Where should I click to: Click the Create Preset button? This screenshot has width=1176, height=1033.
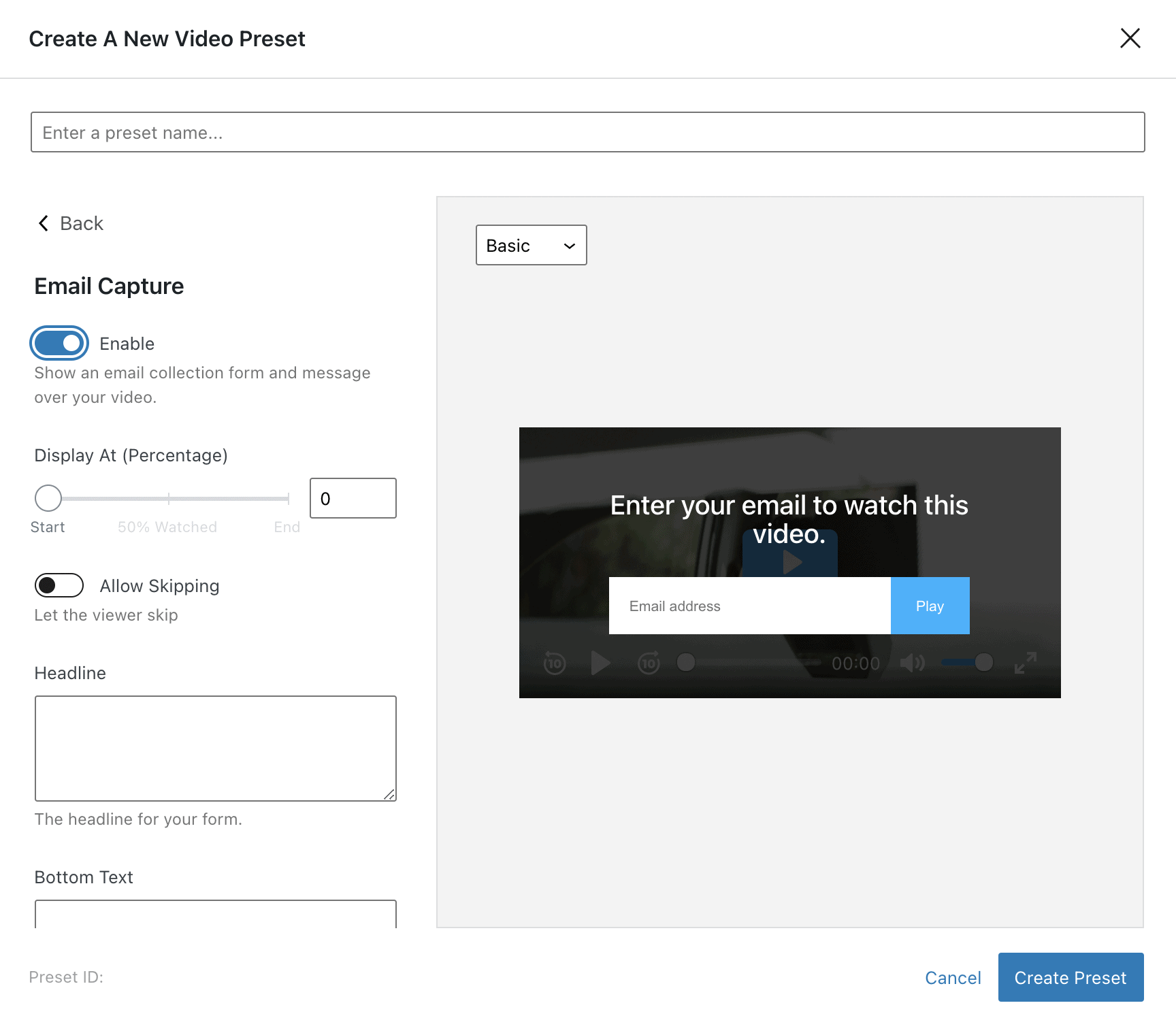coord(1070,977)
